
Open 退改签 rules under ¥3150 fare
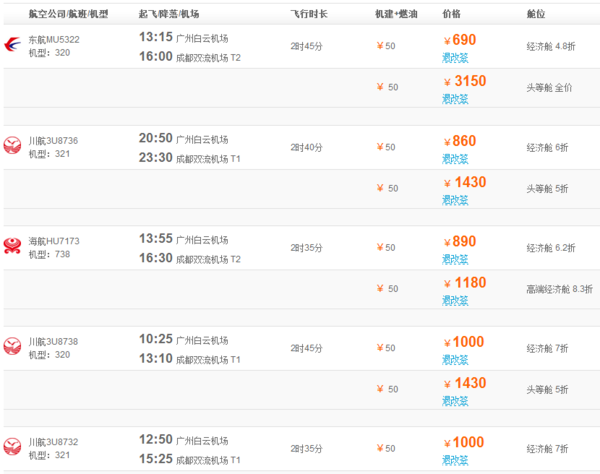455,99
